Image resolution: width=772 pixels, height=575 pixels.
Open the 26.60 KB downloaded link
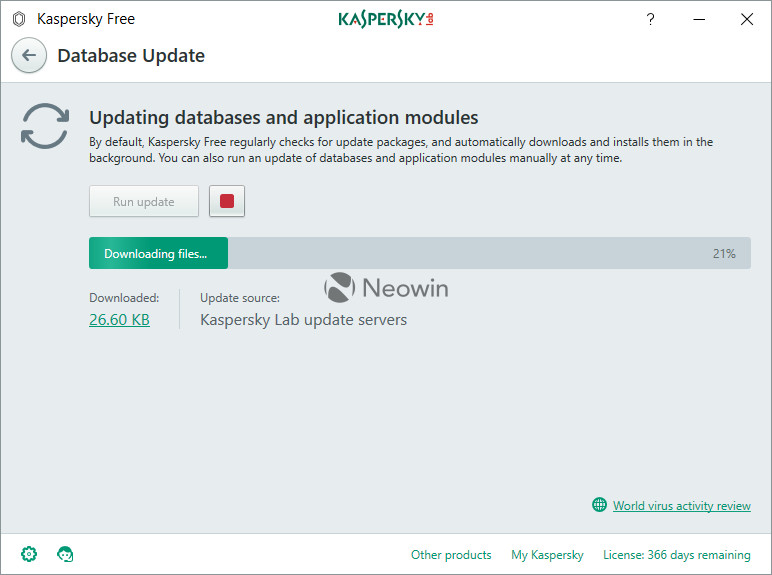120,319
